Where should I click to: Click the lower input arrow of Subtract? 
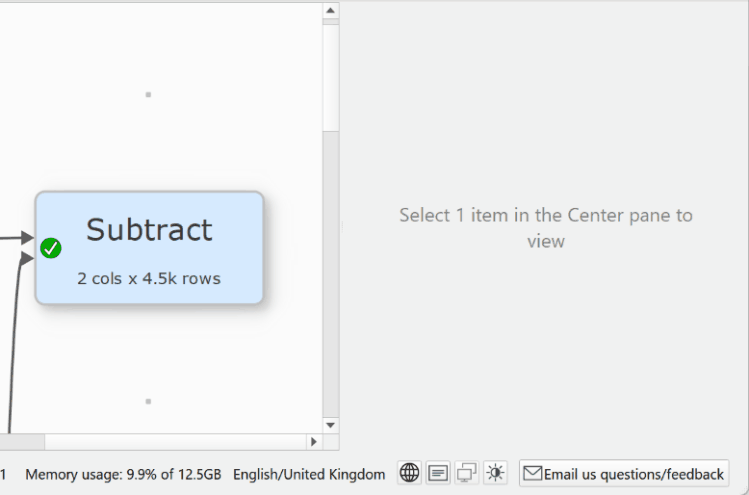26,259
